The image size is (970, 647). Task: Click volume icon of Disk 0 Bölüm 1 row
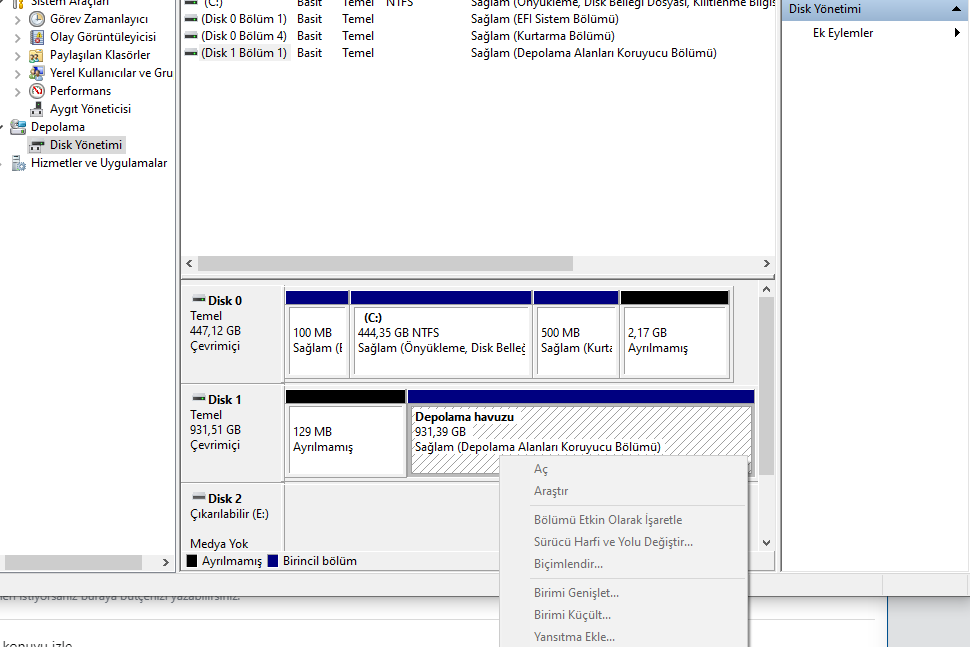click(191, 19)
